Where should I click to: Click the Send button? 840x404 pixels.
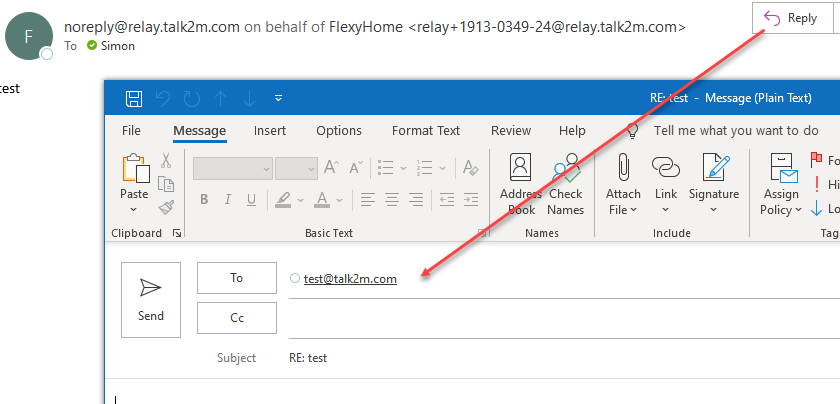[x=151, y=300]
